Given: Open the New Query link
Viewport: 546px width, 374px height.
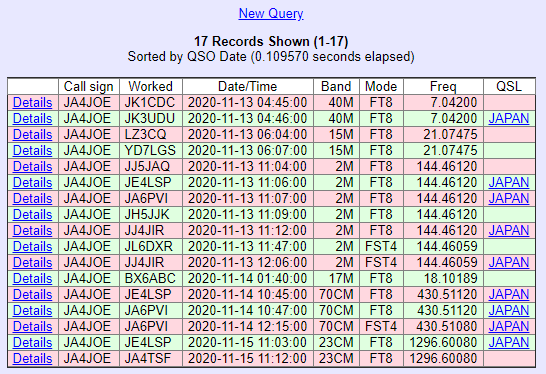Looking at the screenshot, I should pos(271,14).
